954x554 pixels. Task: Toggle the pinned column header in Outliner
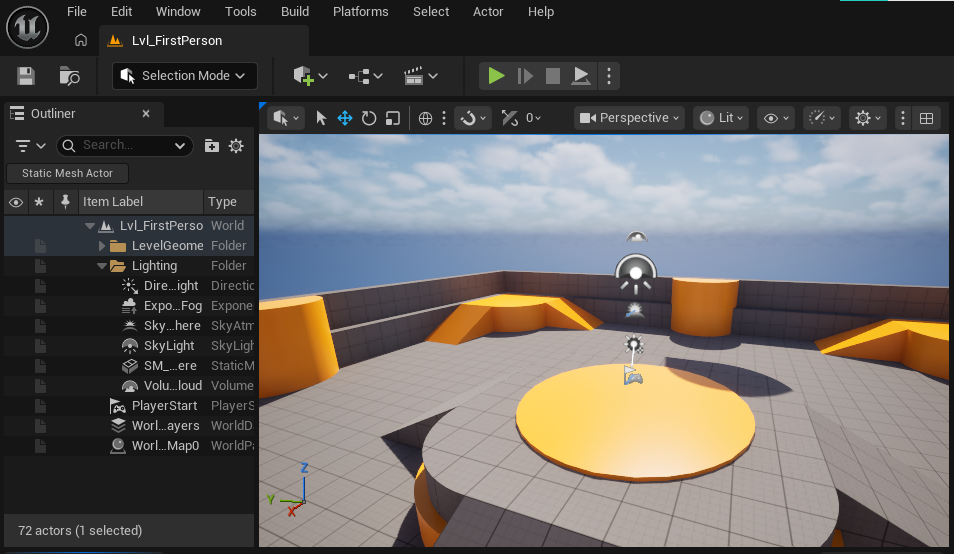pos(65,202)
